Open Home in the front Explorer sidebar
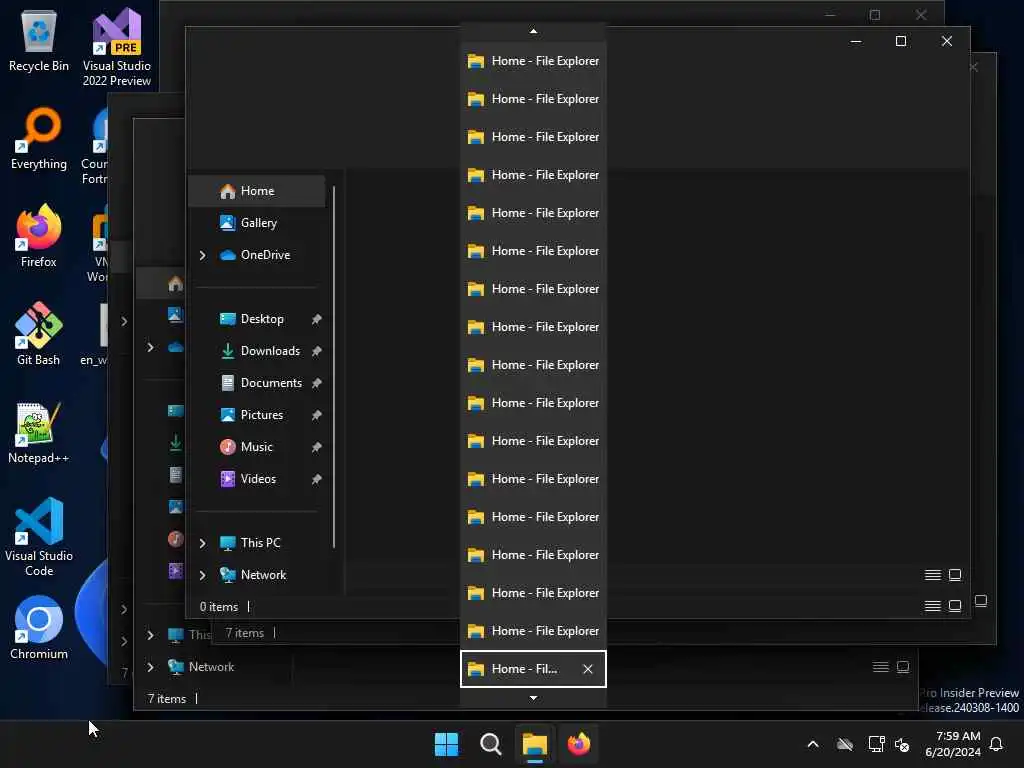The height and width of the screenshot is (768, 1024). click(x=257, y=191)
